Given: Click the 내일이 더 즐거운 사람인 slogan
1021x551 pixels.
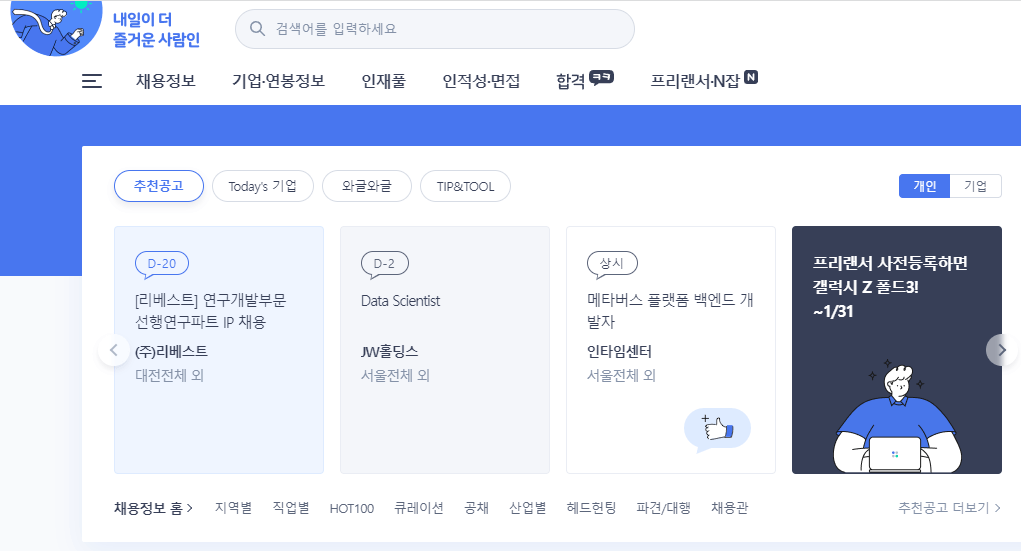Looking at the screenshot, I should point(156,29).
